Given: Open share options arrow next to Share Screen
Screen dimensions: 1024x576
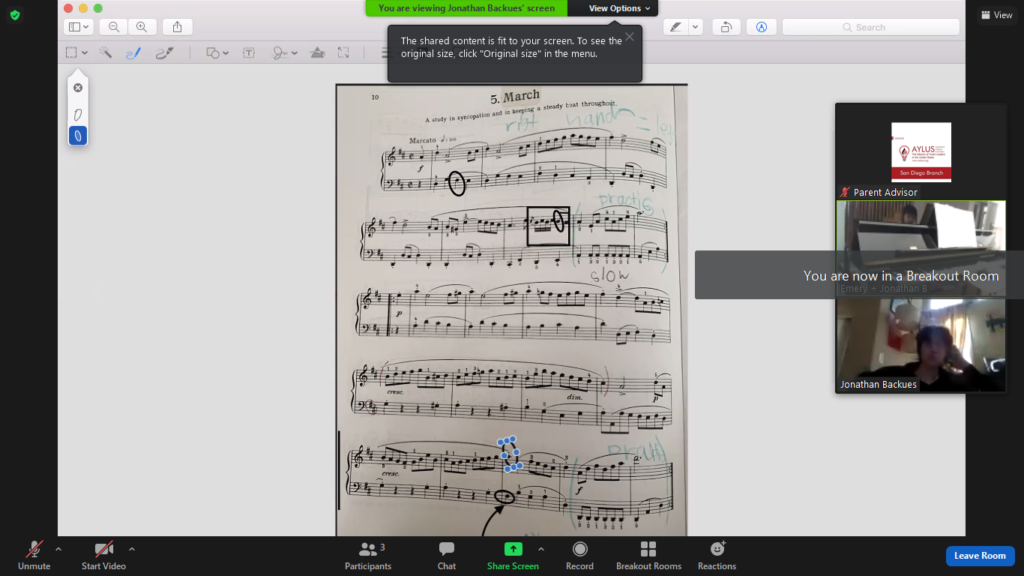Looking at the screenshot, I should pyautogui.click(x=541, y=549).
